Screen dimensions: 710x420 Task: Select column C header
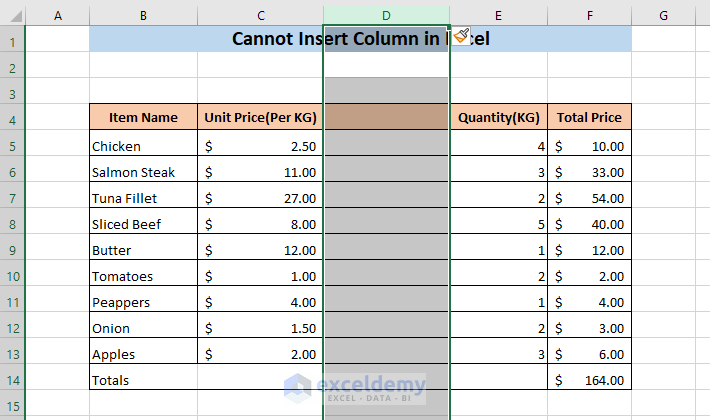tap(260, 15)
